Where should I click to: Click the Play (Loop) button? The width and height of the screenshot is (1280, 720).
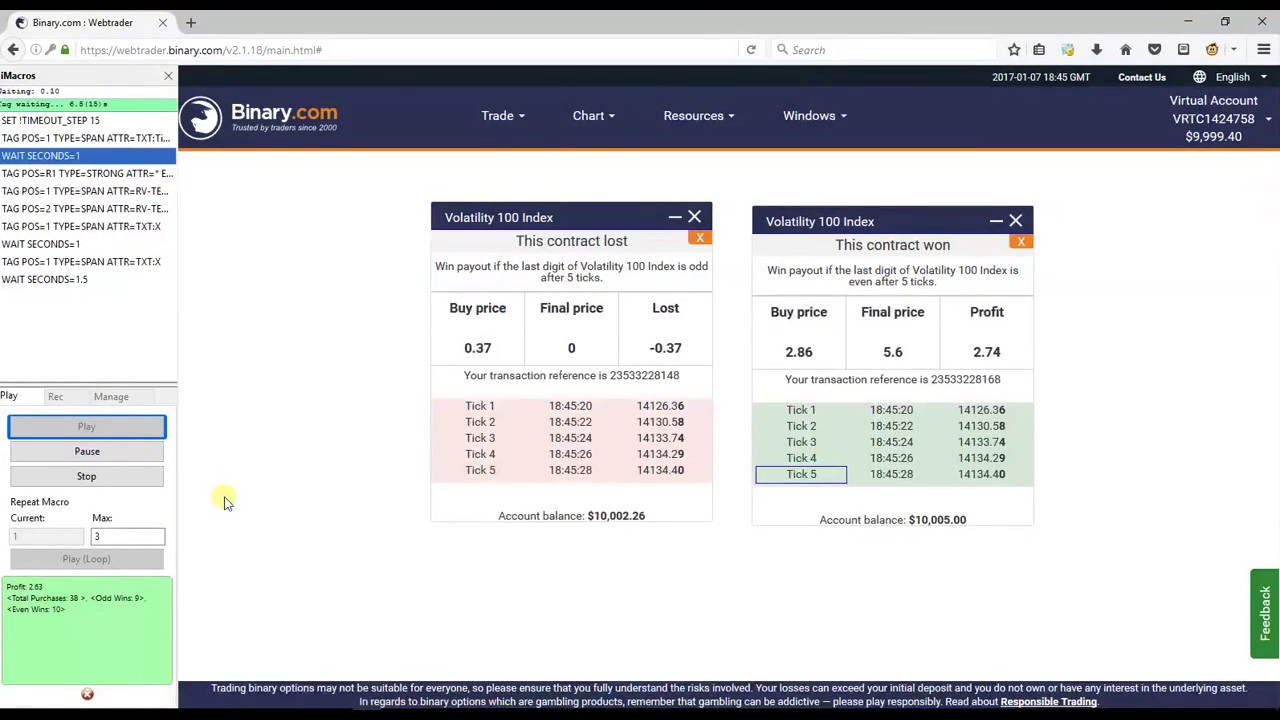87,559
